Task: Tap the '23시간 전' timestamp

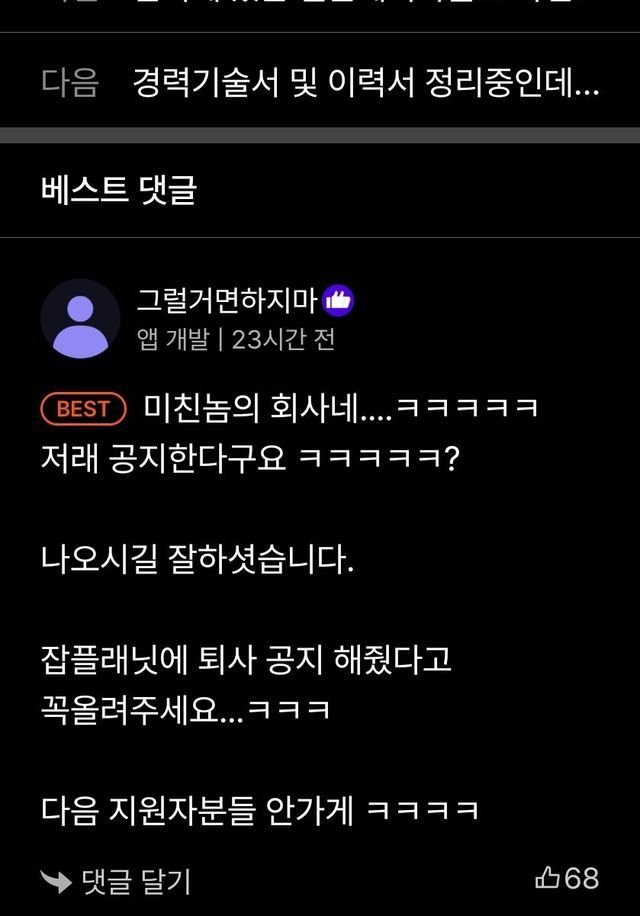Action: pyautogui.click(x=283, y=339)
